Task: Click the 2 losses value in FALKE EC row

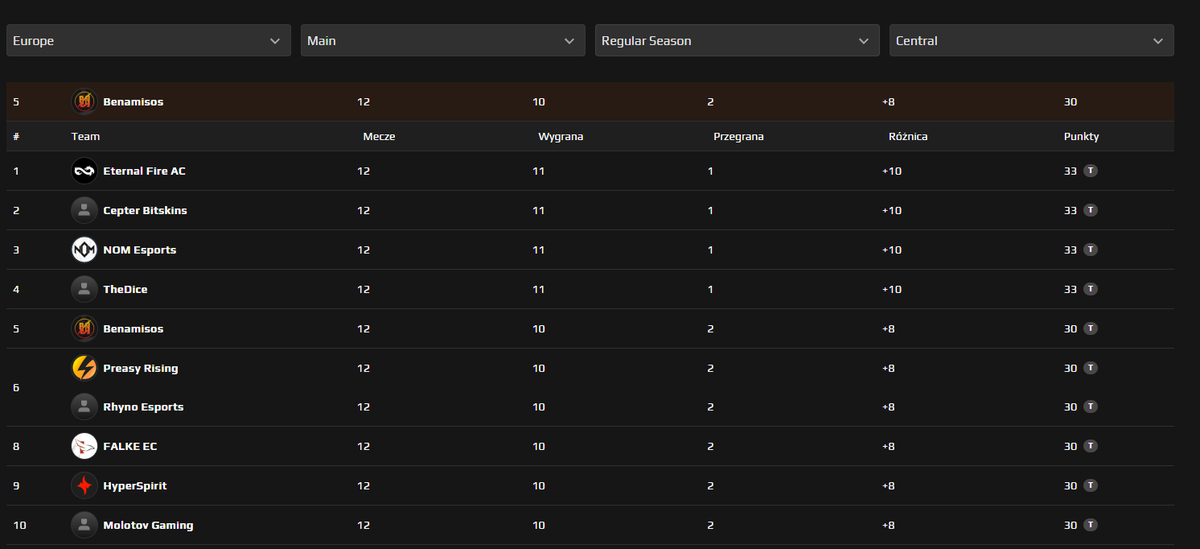Action: pos(710,446)
